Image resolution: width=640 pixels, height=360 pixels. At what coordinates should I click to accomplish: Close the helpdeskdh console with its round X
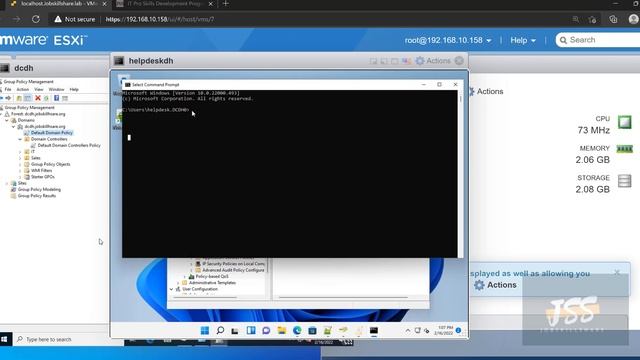pos(459,61)
